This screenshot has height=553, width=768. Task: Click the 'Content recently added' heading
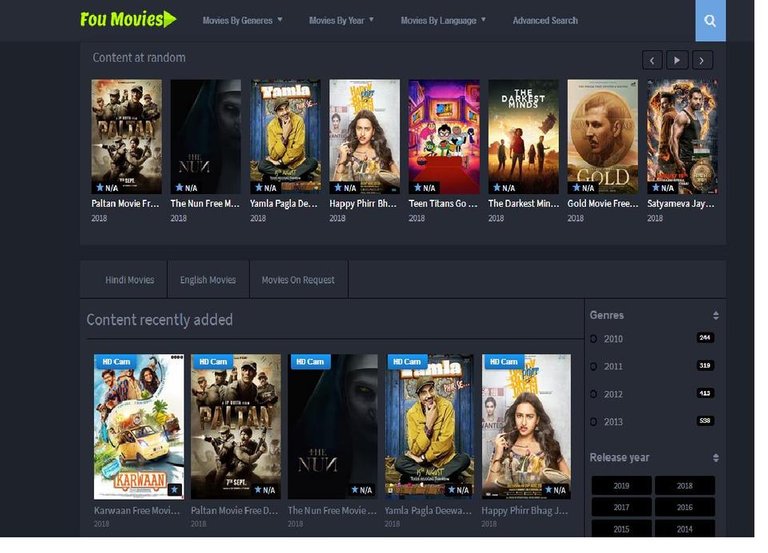[160, 320]
